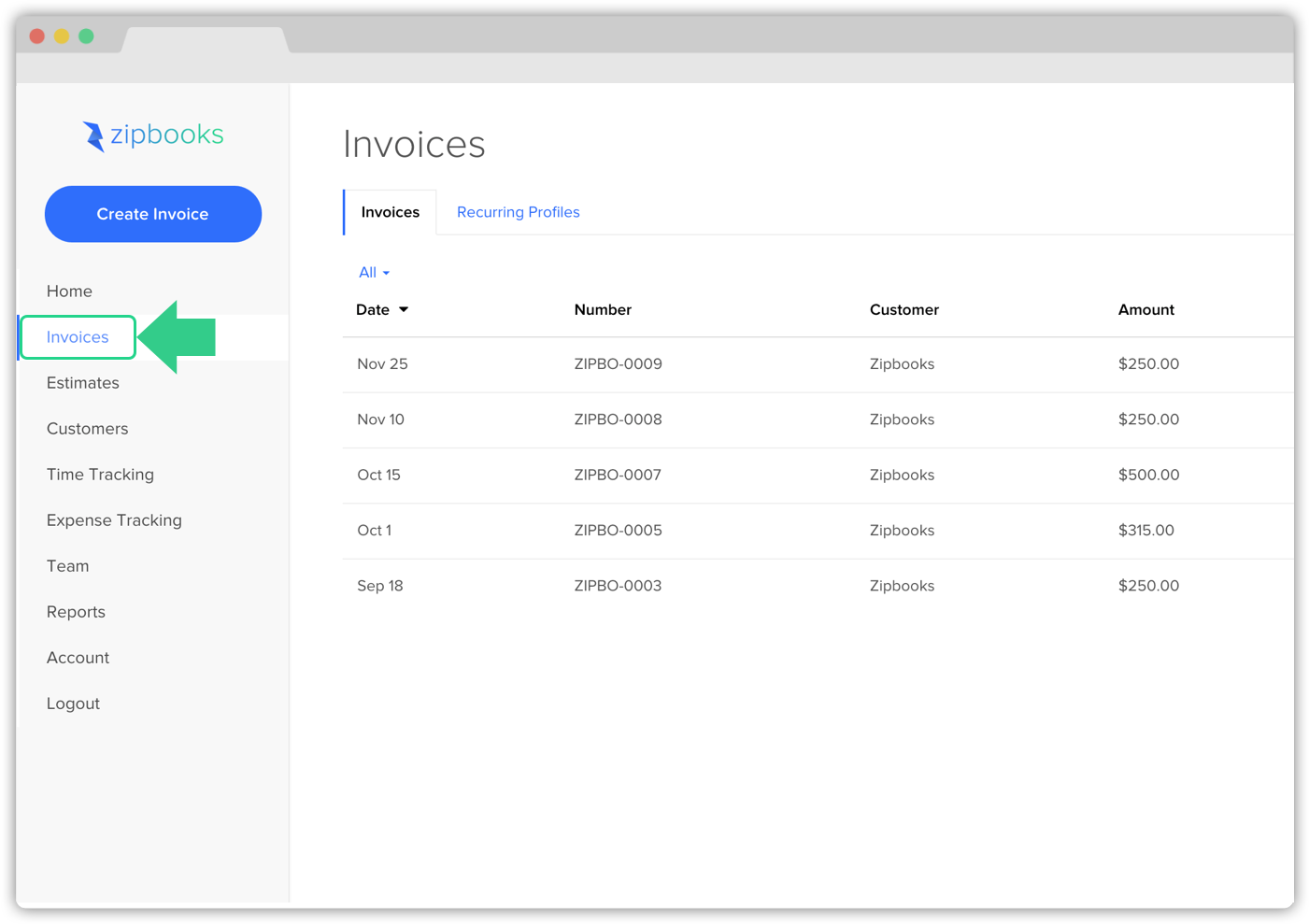The image size is (1309, 924).
Task: Open the Reports page
Action: [x=76, y=612]
